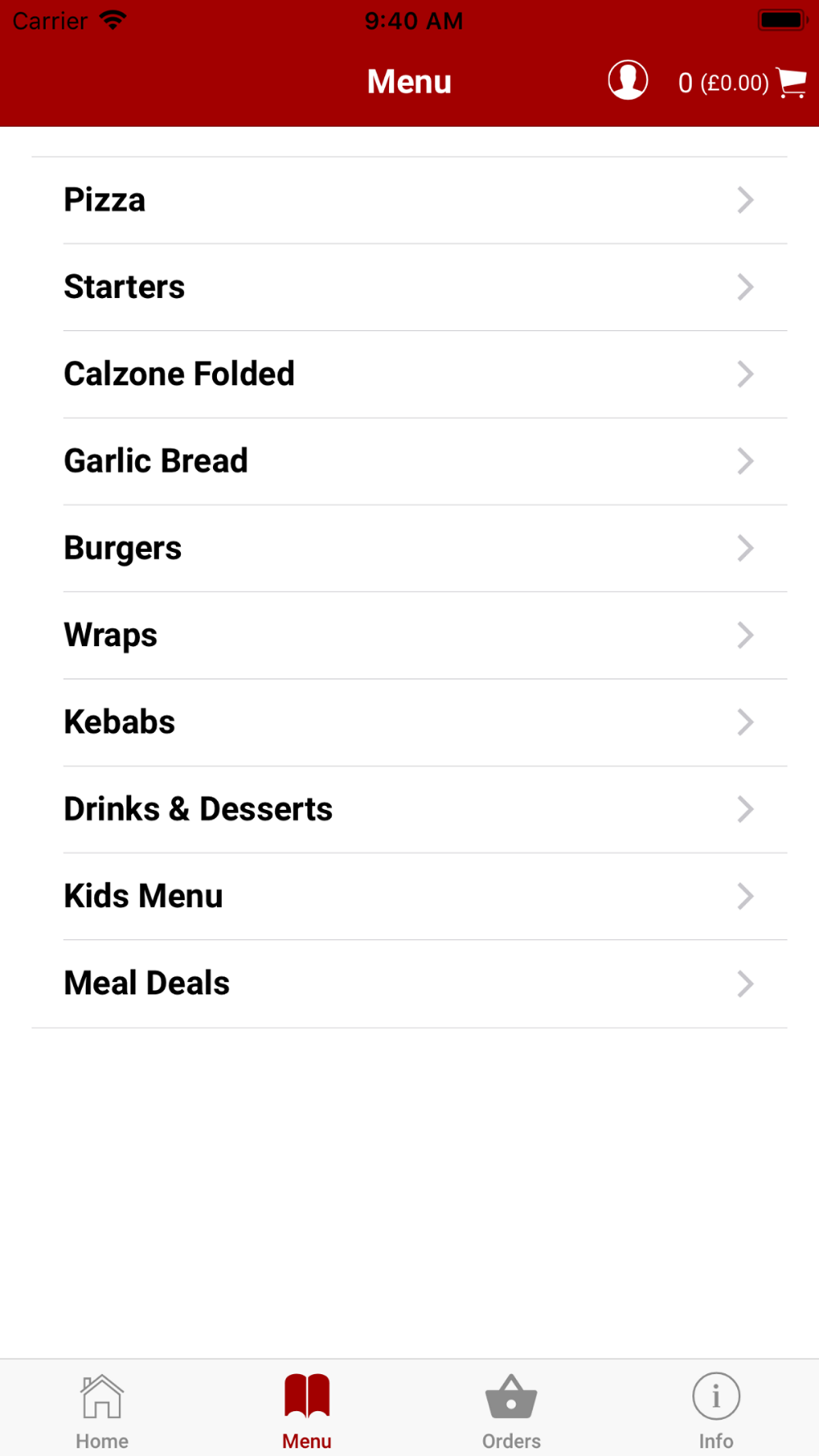View the Drinks & Desserts list
This screenshot has height=1456, width=819.
point(409,809)
